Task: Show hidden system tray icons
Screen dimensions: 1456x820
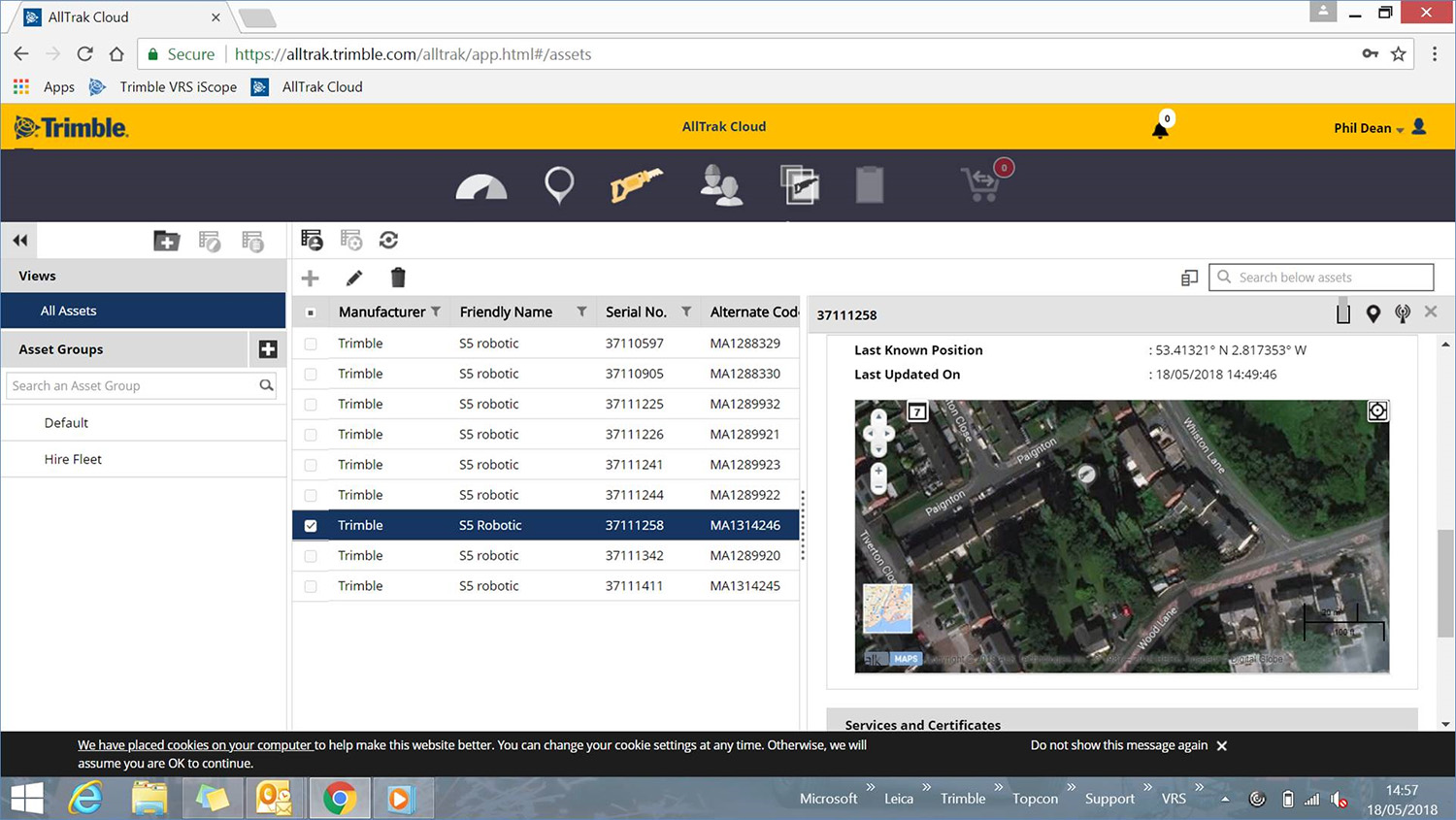Action: (x=1225, y=799)
